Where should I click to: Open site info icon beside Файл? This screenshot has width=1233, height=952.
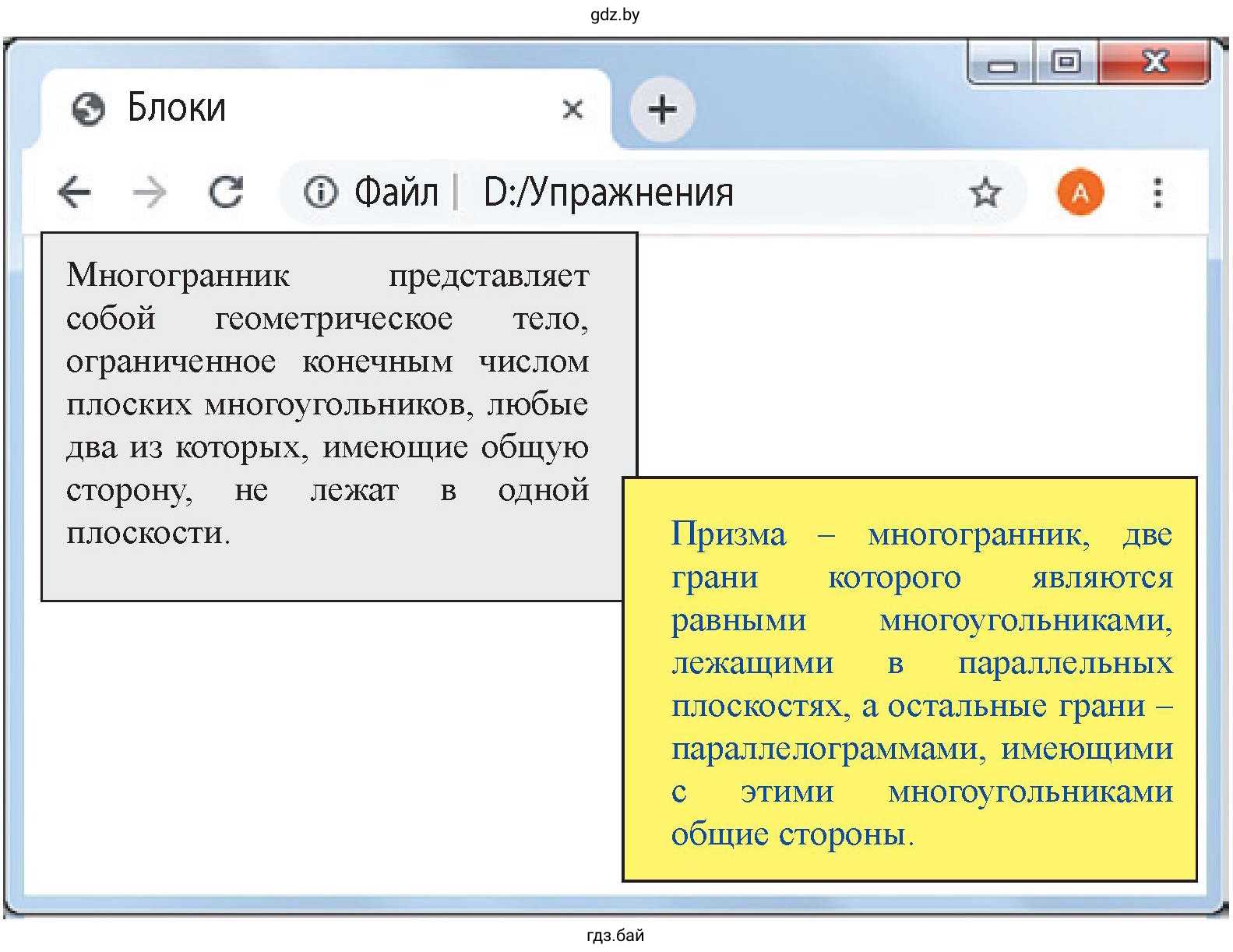pos(320,192)
